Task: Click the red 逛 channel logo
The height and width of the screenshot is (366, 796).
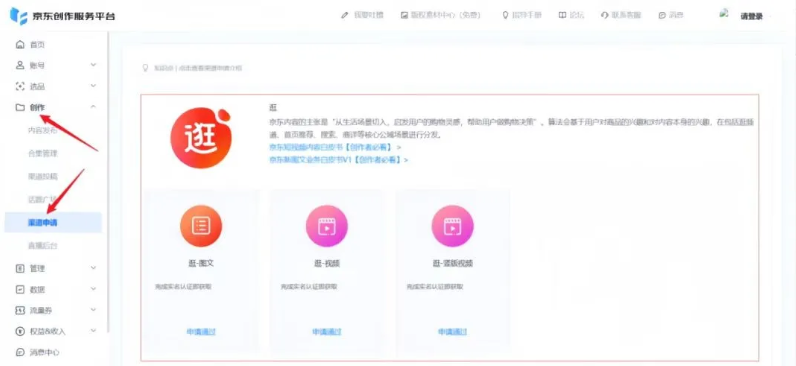Action: (x=201, y=137)
